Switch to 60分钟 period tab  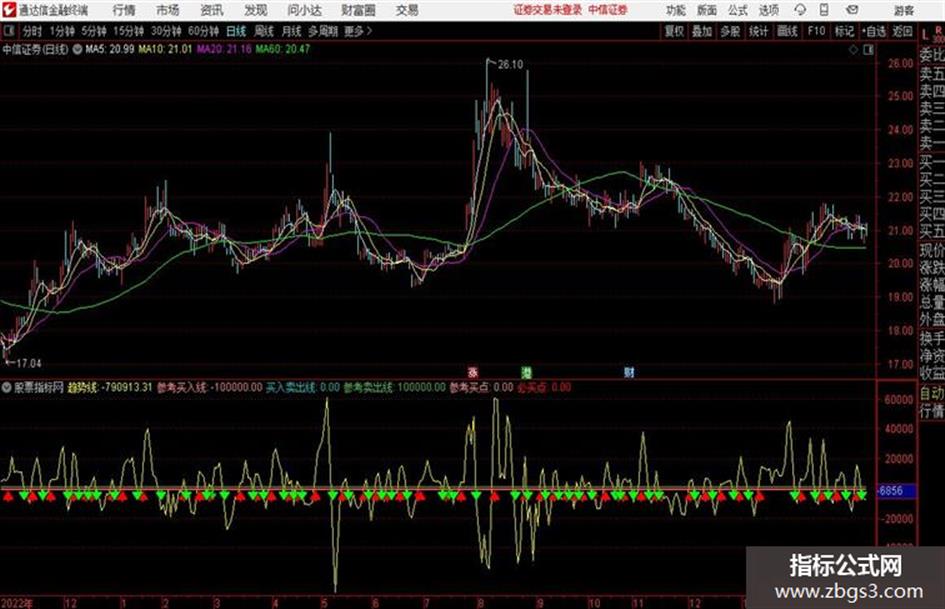203,31
